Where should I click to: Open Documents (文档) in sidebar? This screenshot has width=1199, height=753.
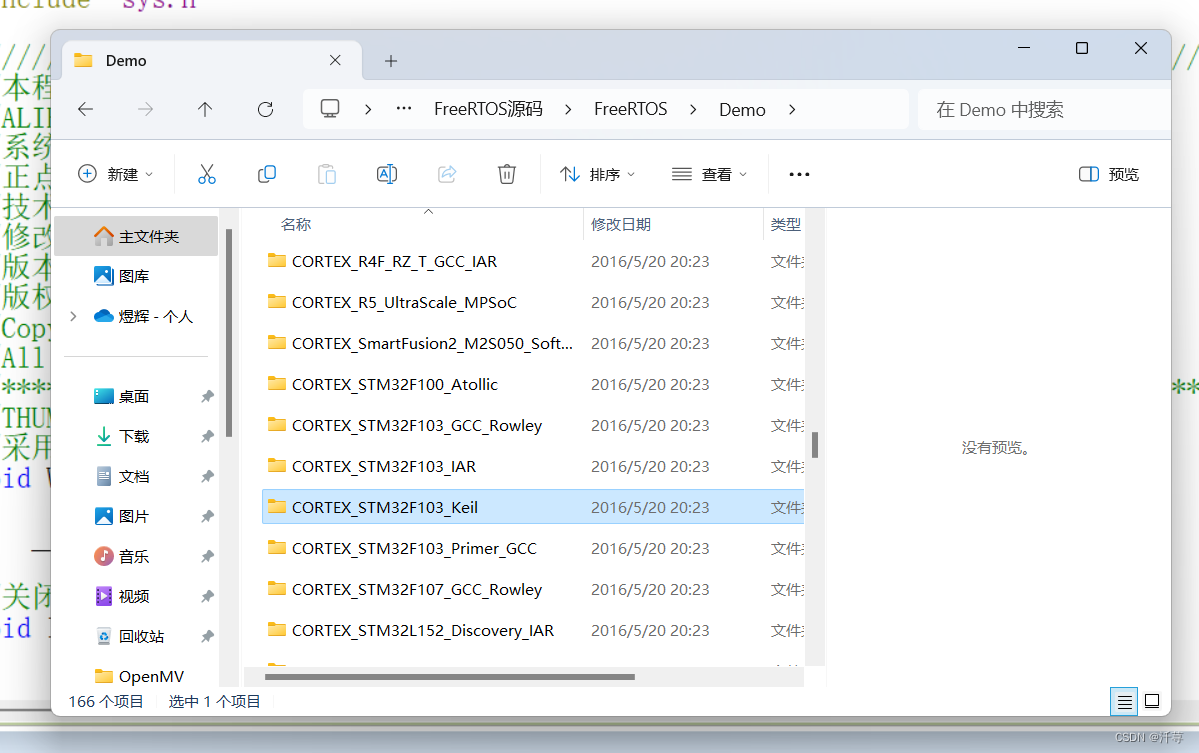click(x=136, y=476)
